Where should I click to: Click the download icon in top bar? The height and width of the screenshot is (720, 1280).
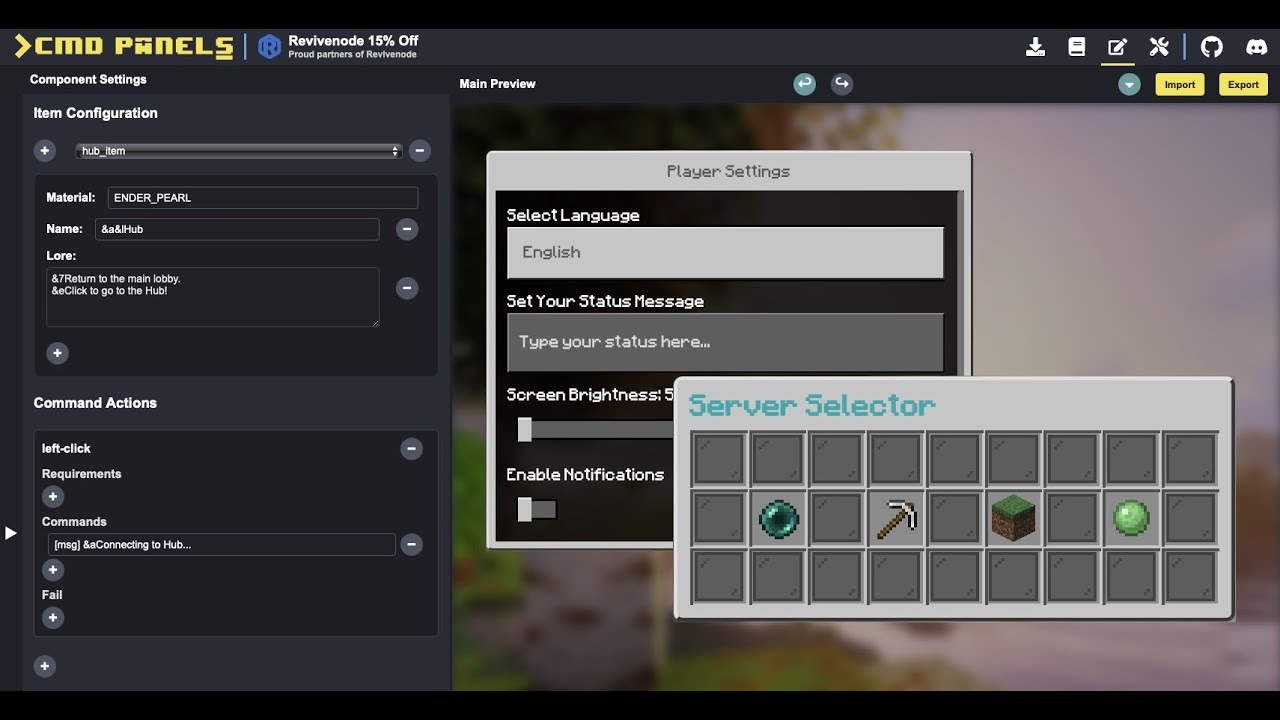click(x=1035, y=47)
